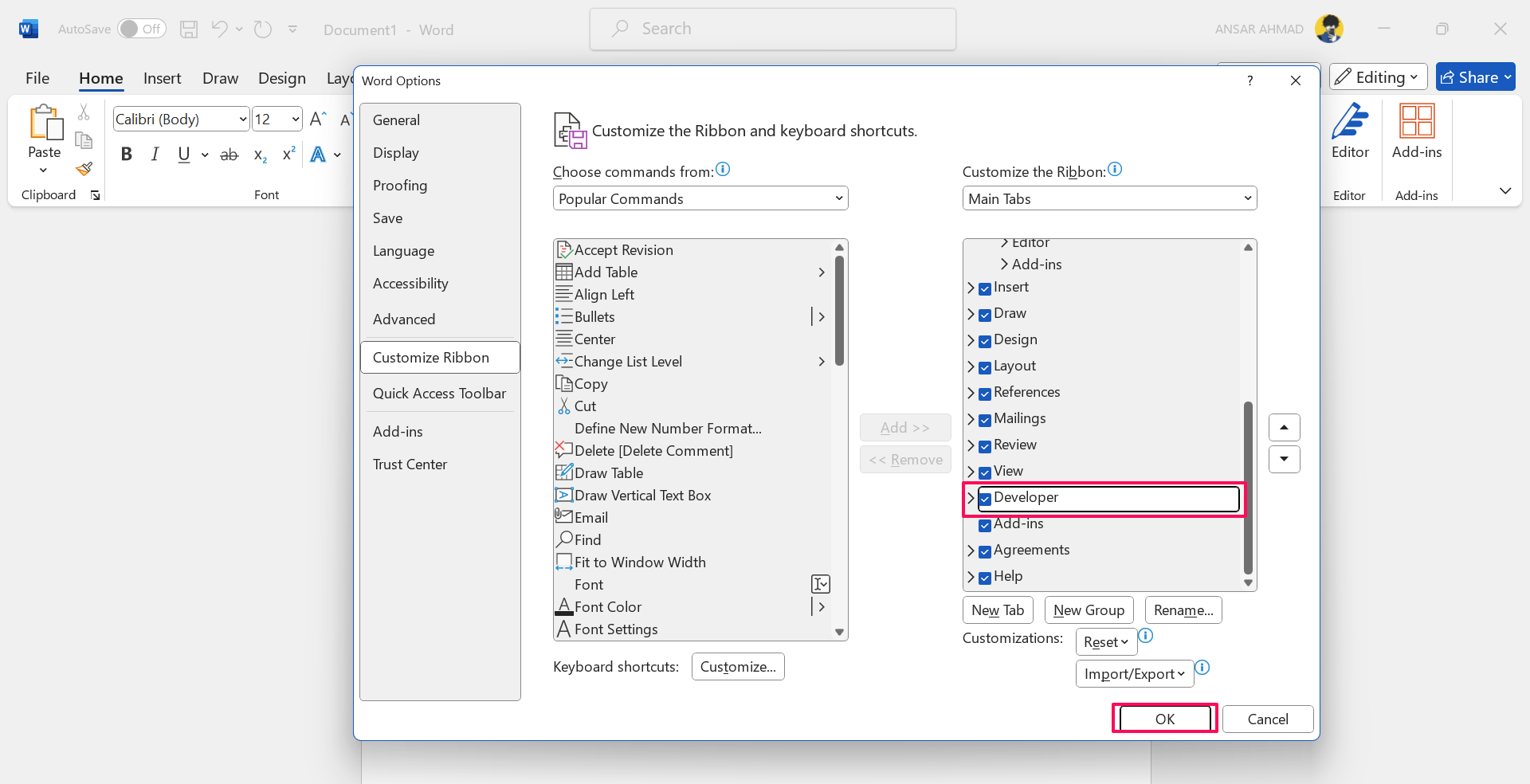Apply Superscript formatting
This screenshot has width=1530, height=784.
288,154
